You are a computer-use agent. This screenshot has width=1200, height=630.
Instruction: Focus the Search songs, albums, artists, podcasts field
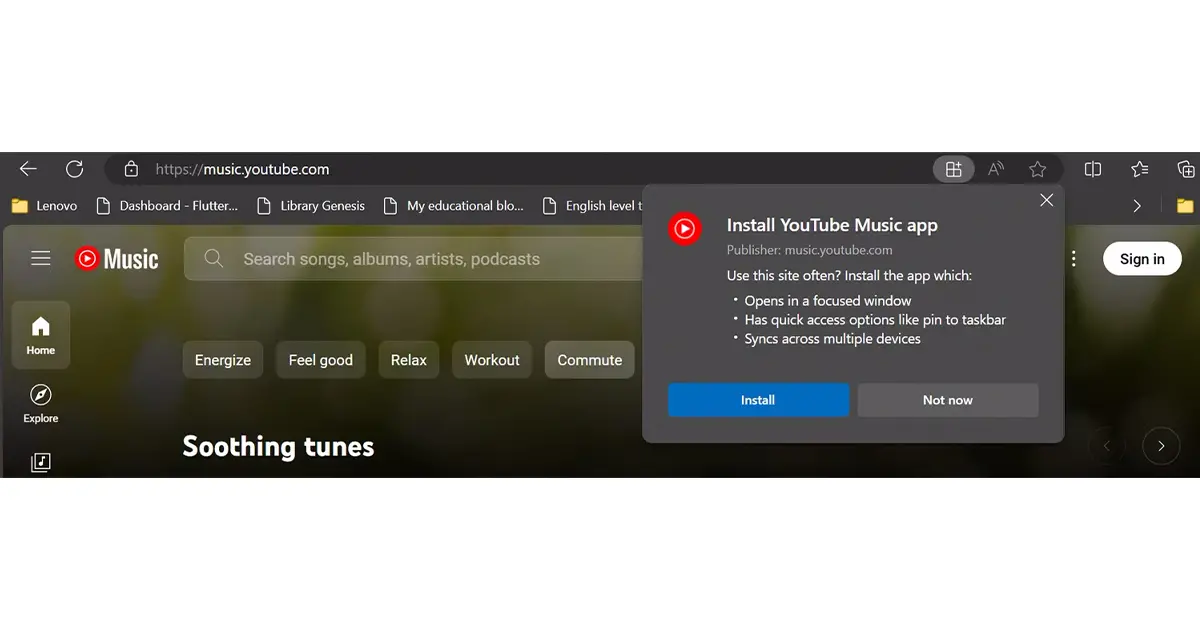[x=413, y=259]
